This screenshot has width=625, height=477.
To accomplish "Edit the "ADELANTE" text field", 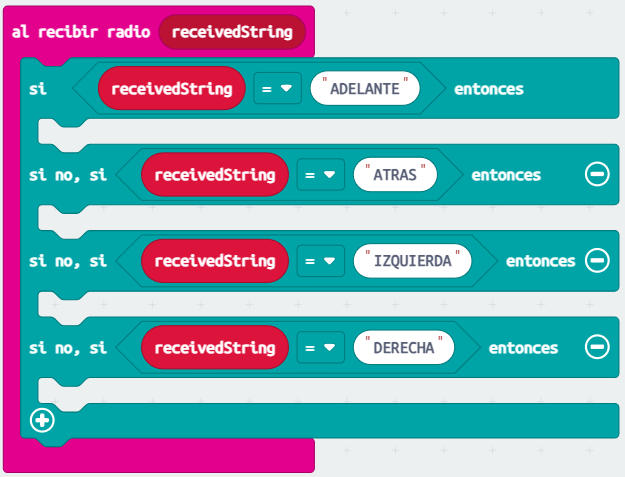I will tap(364, 89).
